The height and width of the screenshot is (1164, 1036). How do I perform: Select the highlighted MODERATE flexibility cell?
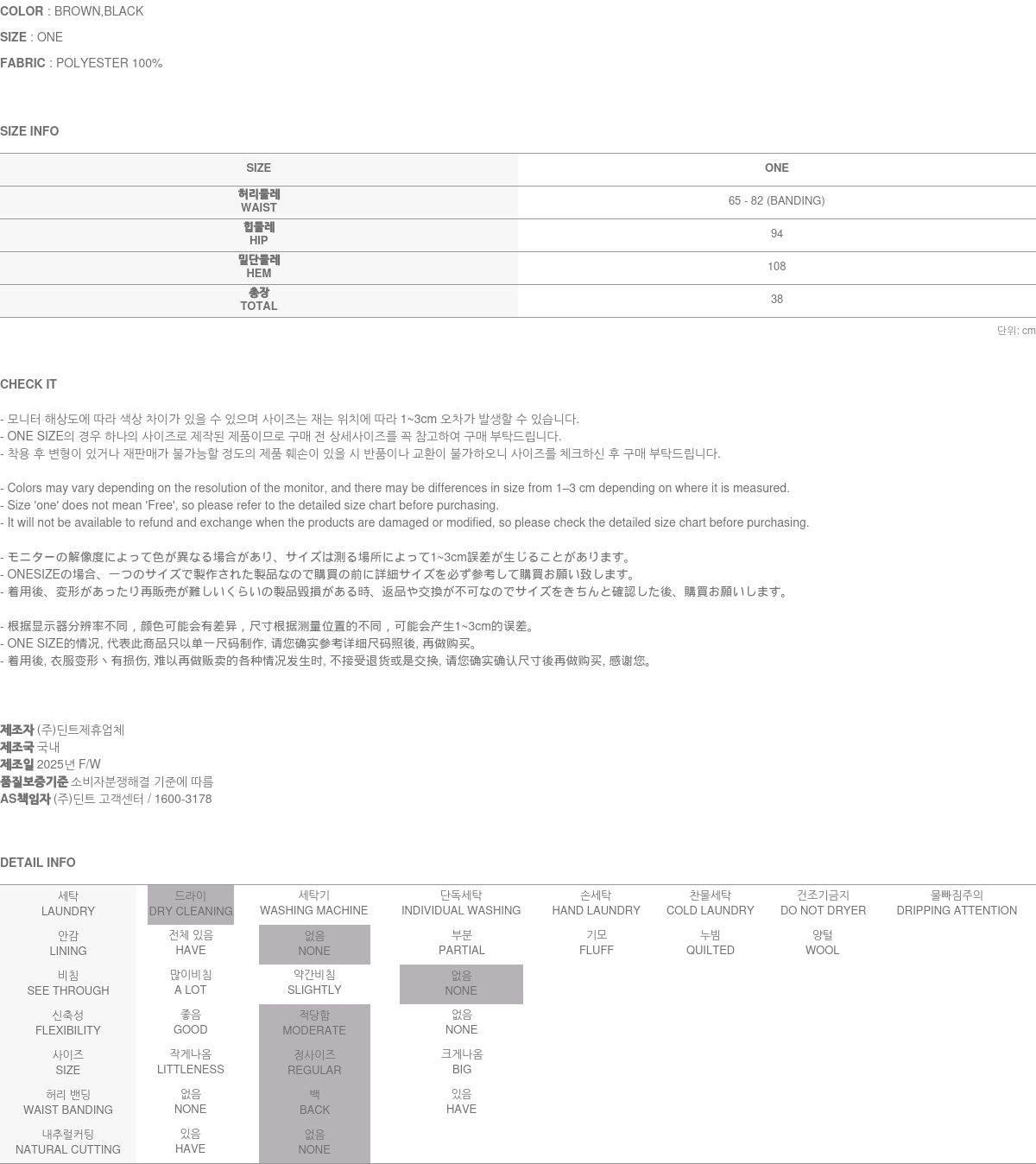point(314,1023)
